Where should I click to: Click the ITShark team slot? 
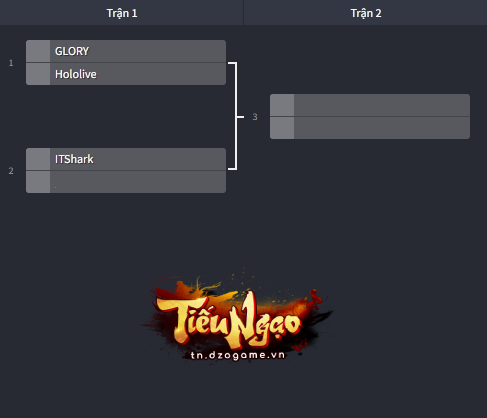(x=126, y=159)
